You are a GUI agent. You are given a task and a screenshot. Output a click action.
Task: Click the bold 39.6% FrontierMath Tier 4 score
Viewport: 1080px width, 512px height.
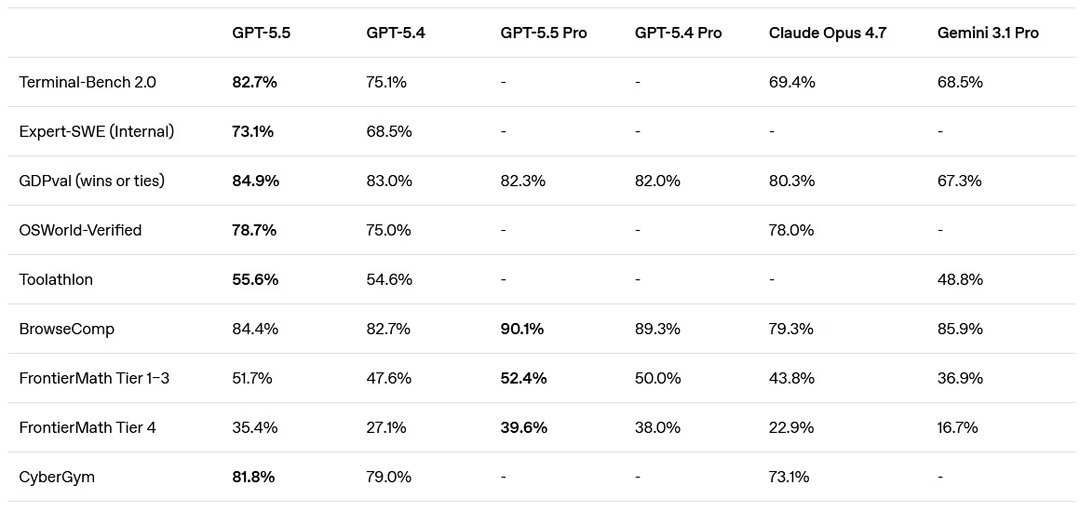pyautogui.click(x=523, y=428)
